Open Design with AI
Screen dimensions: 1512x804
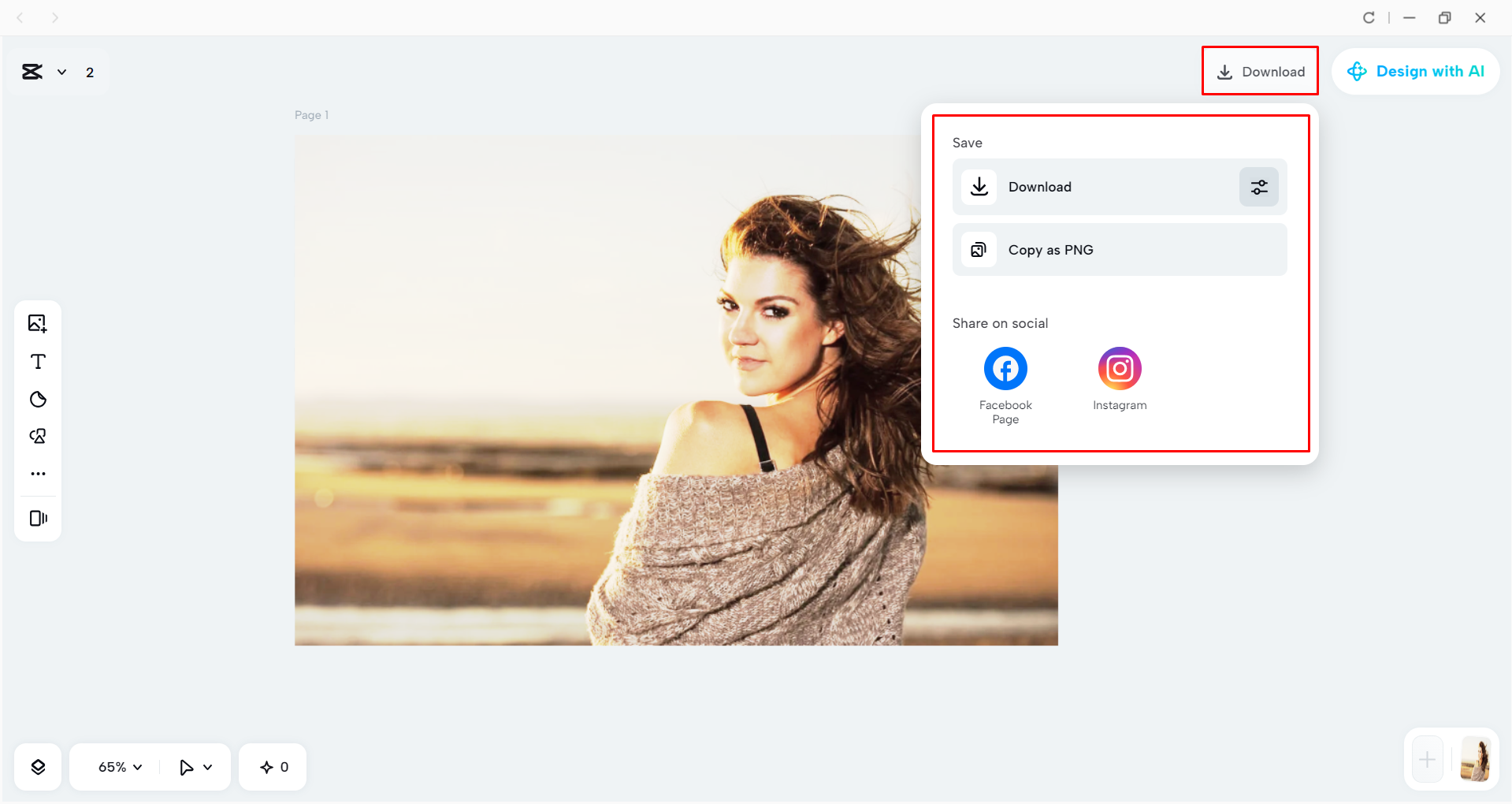pos(1415,71)
